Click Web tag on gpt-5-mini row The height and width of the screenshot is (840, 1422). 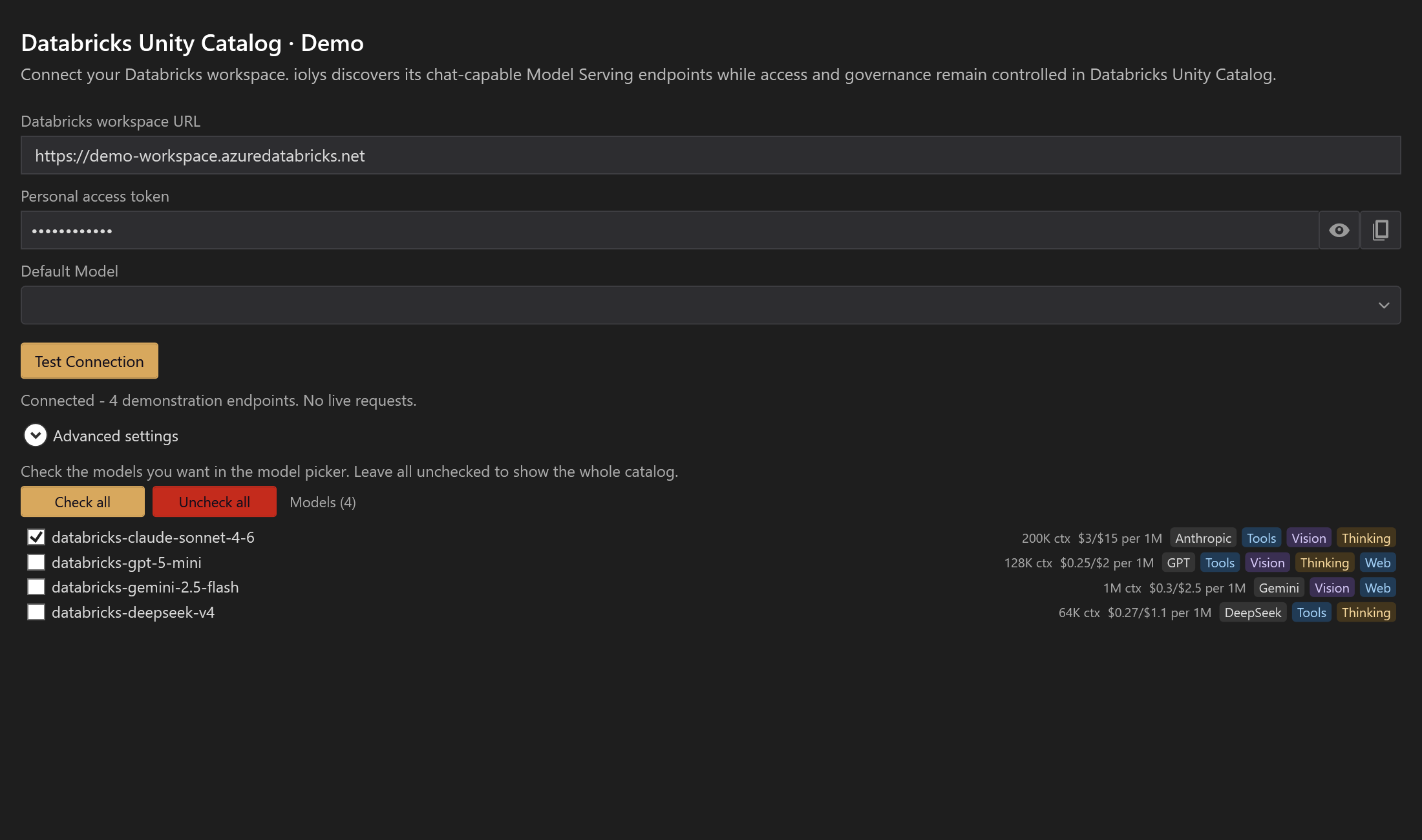point(1377,563)
